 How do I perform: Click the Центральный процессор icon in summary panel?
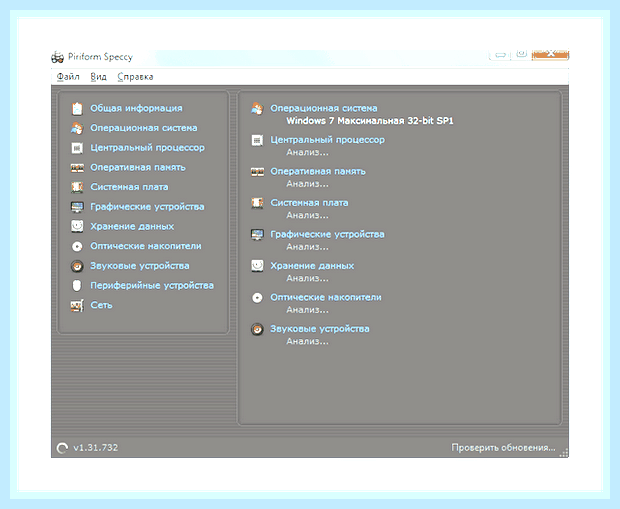(257, 140)
